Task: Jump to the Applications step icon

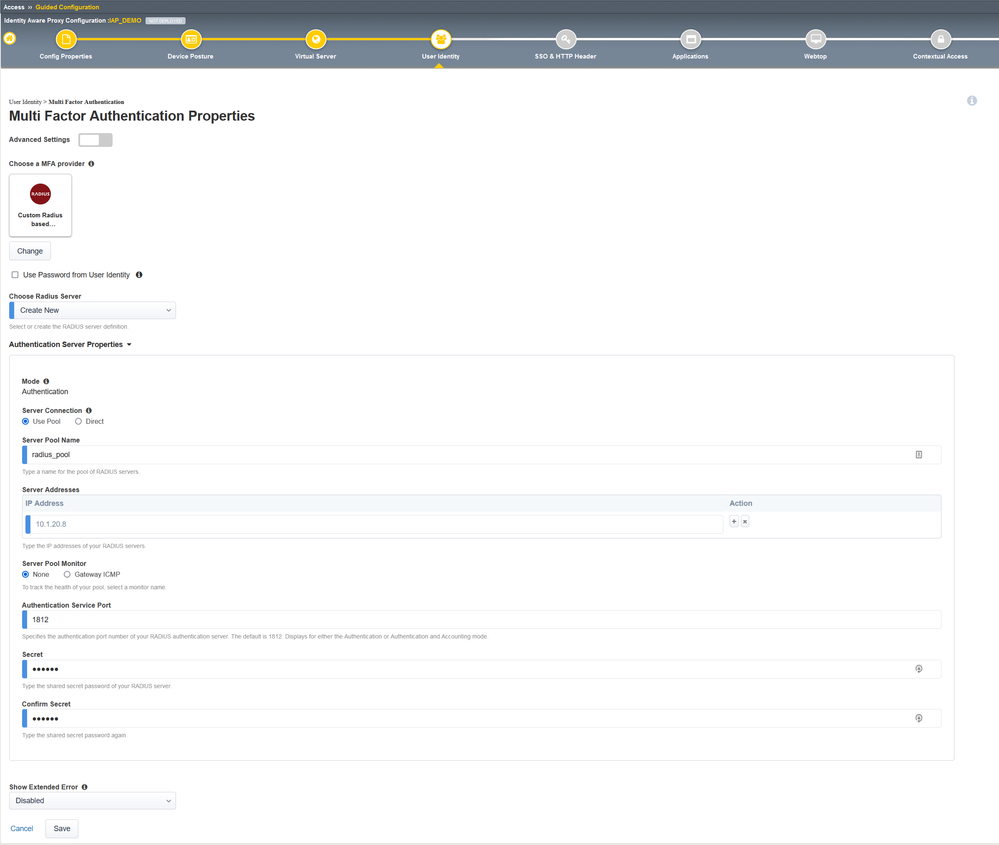Action: (x=691, y=40)
